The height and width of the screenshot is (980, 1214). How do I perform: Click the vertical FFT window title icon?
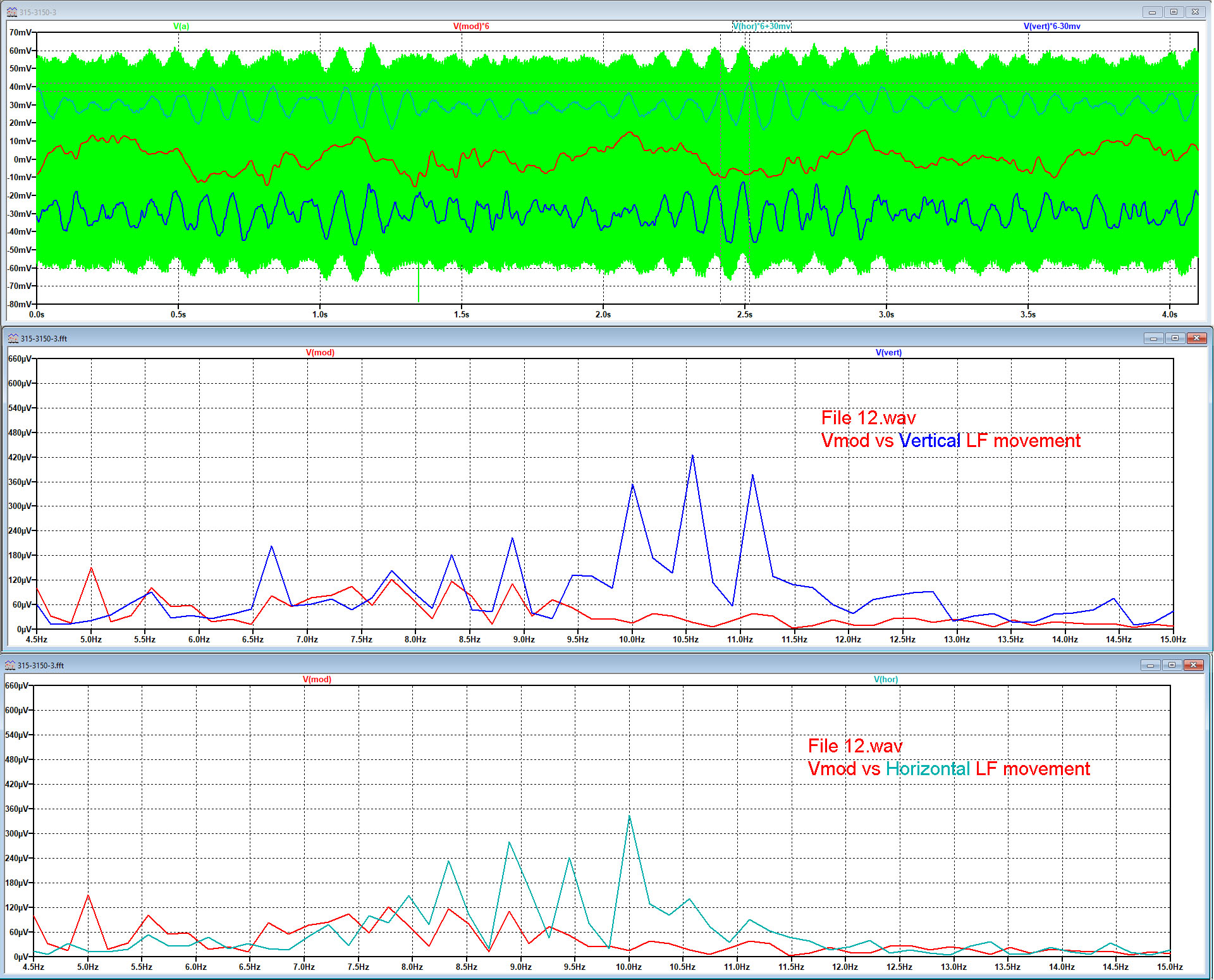[13, 338]
